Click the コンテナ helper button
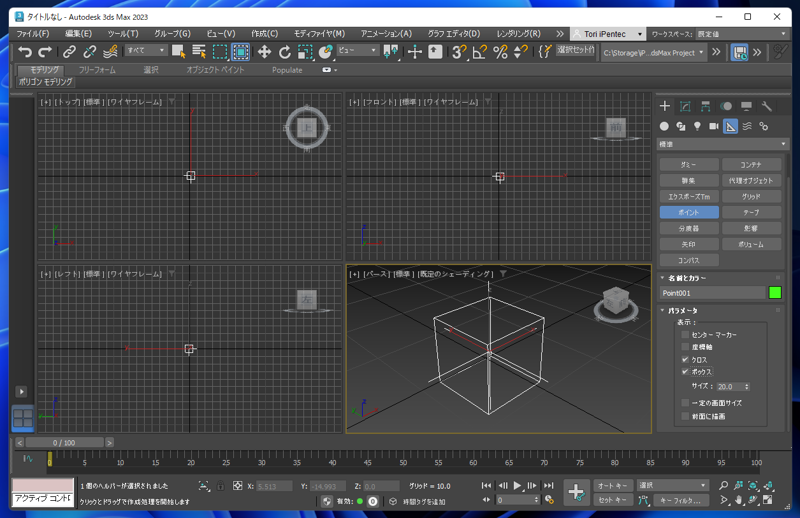The width and height of the screenshot is (800, 518). [x=751, y=164]
